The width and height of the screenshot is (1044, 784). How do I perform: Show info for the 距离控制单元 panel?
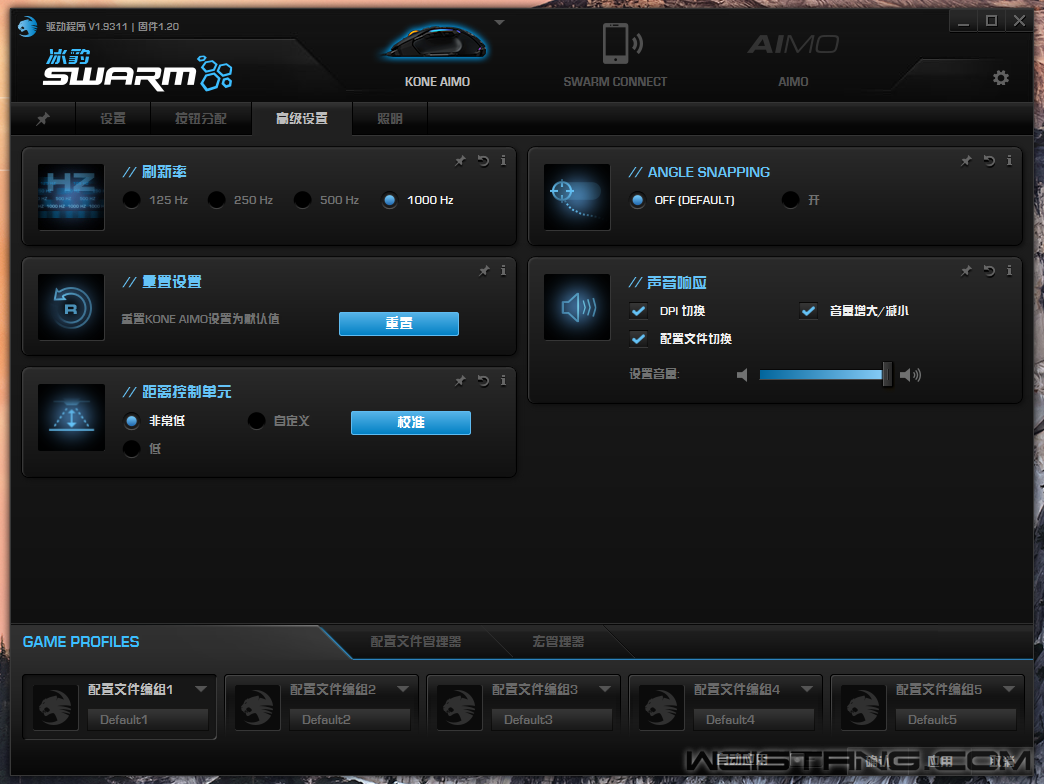tap(503, 381)
